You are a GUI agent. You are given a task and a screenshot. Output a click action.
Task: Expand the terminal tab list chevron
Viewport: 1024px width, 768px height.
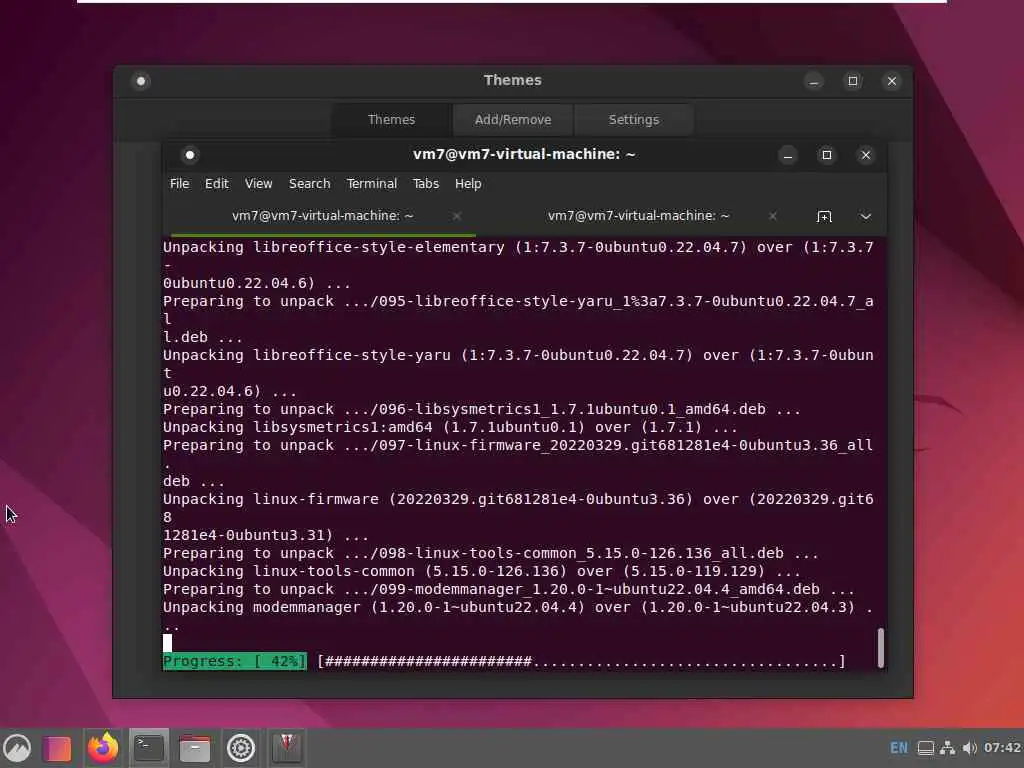(x=865, y=216)
